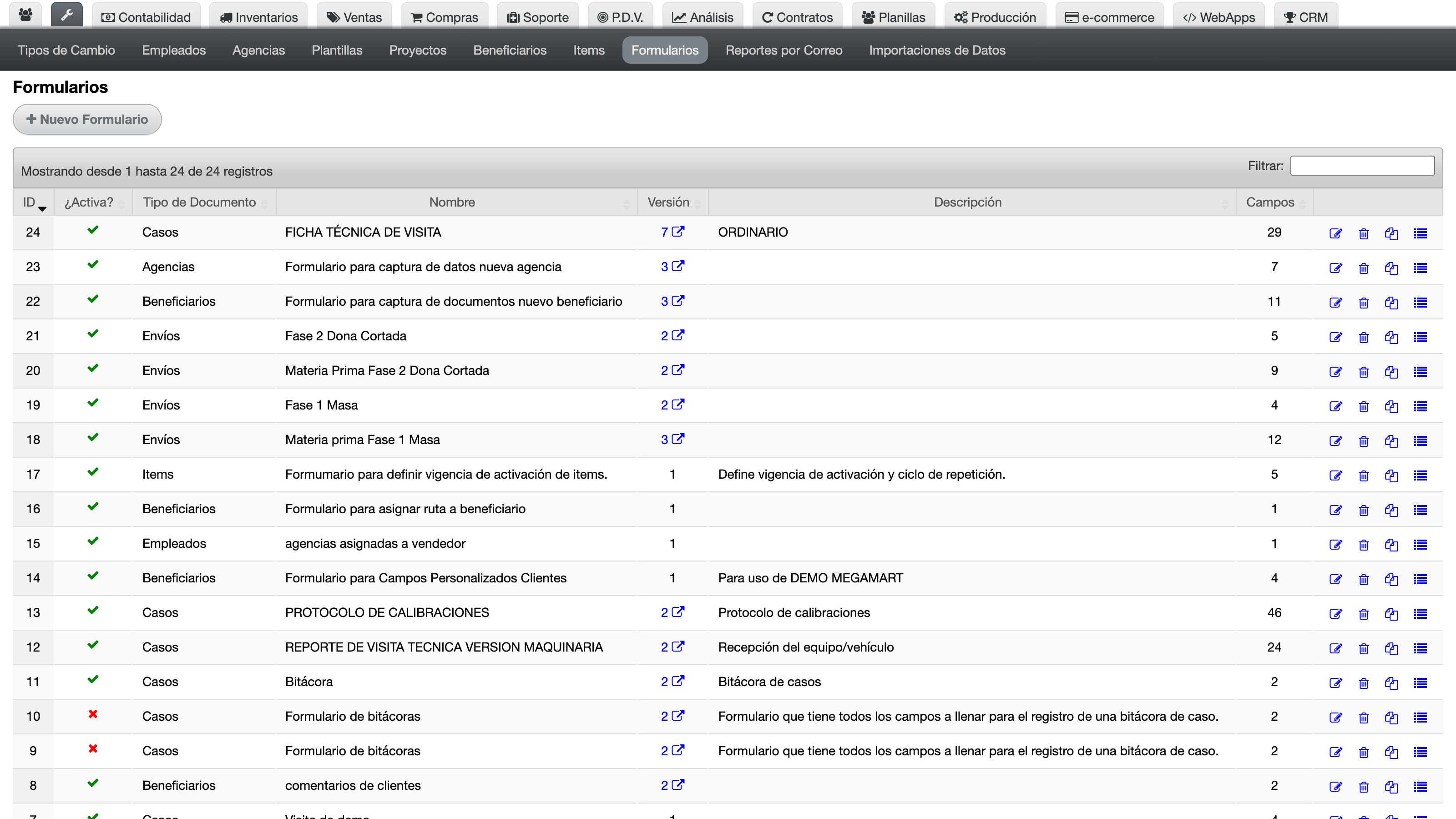Open Importaciones de Datos section
The width and height of the screenshot is (1456, 819).
[x=937, y=50]
